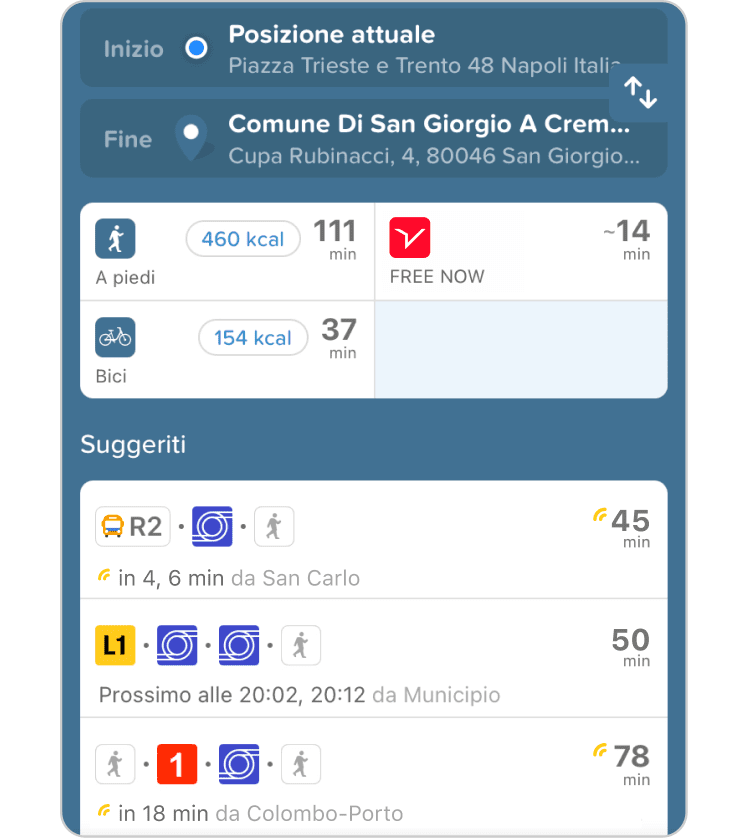Click the destination pin icon
The width and height of the screenshot is (750, 840).
(x=191, y=138)
